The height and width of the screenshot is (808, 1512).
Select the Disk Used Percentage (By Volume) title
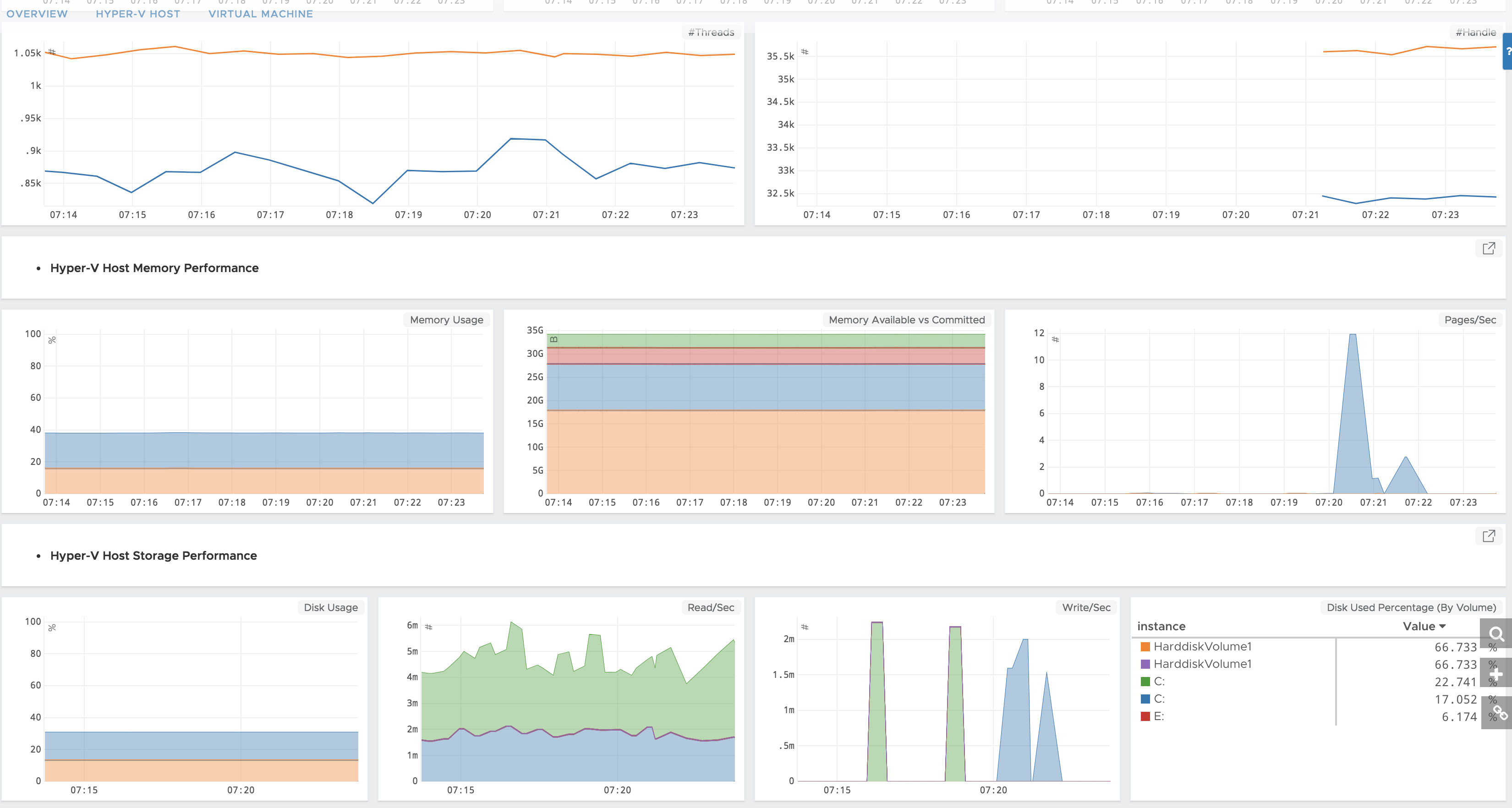[1411, 607]
